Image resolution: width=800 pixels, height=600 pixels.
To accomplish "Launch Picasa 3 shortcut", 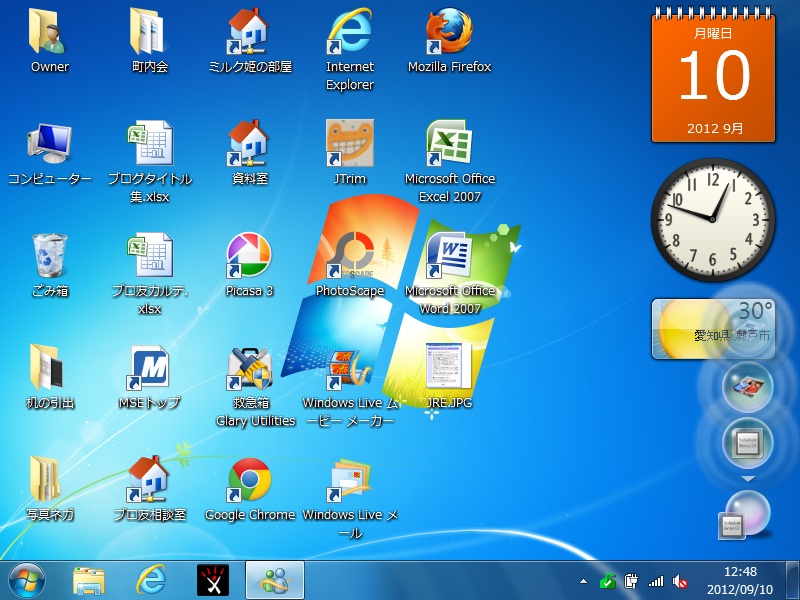I will [250, 265].
